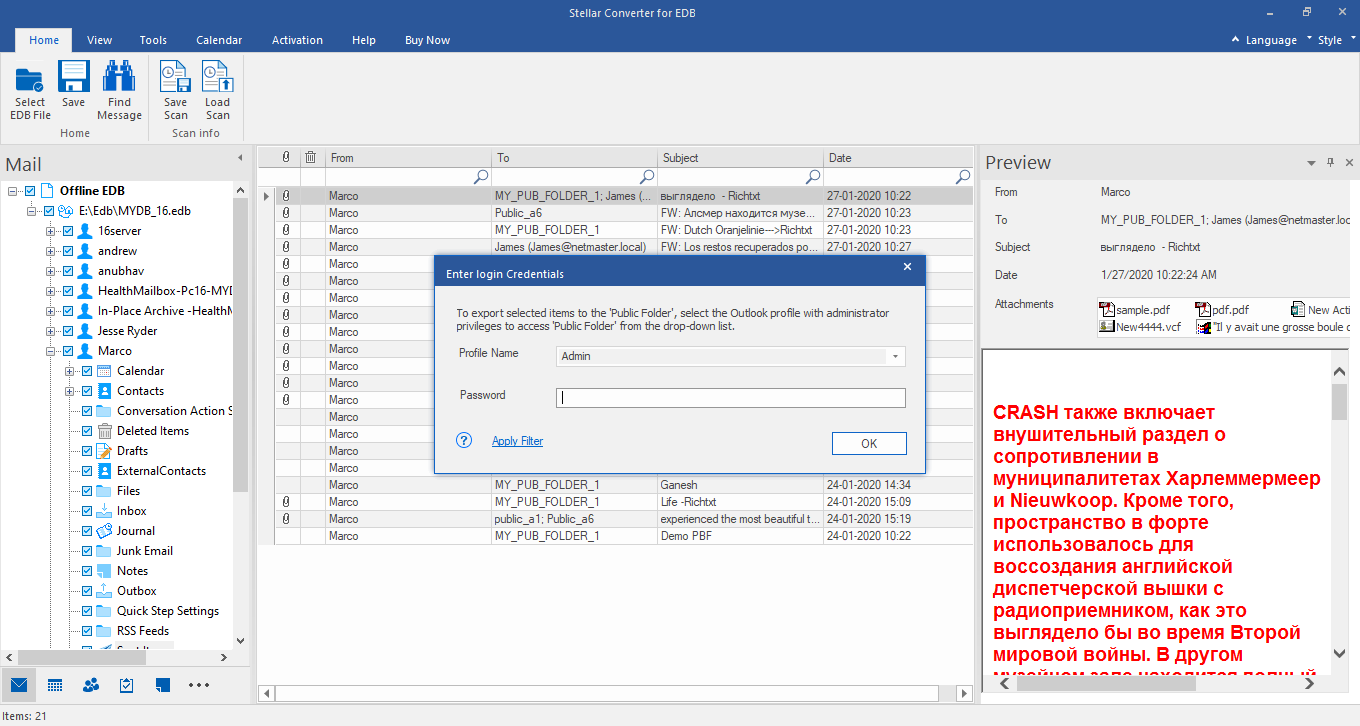1360x726 pixels.
Task: Open the Language dropdown menu
Action: point(1270,40)
